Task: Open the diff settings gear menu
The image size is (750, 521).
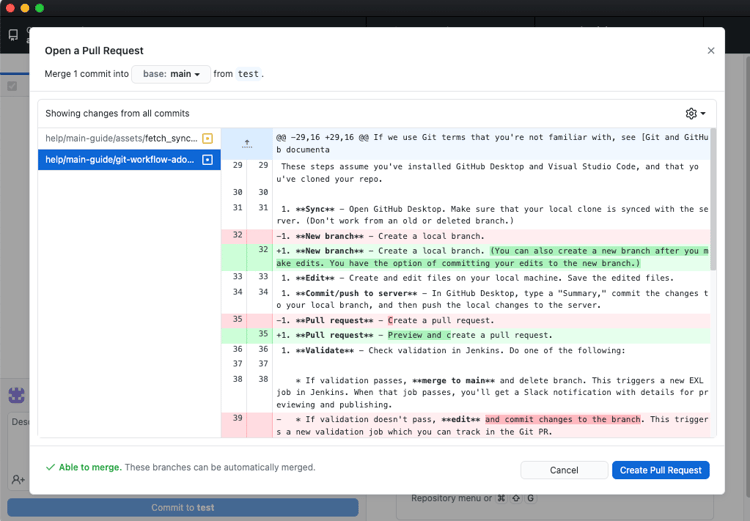Action: click(x=695, y=113)
